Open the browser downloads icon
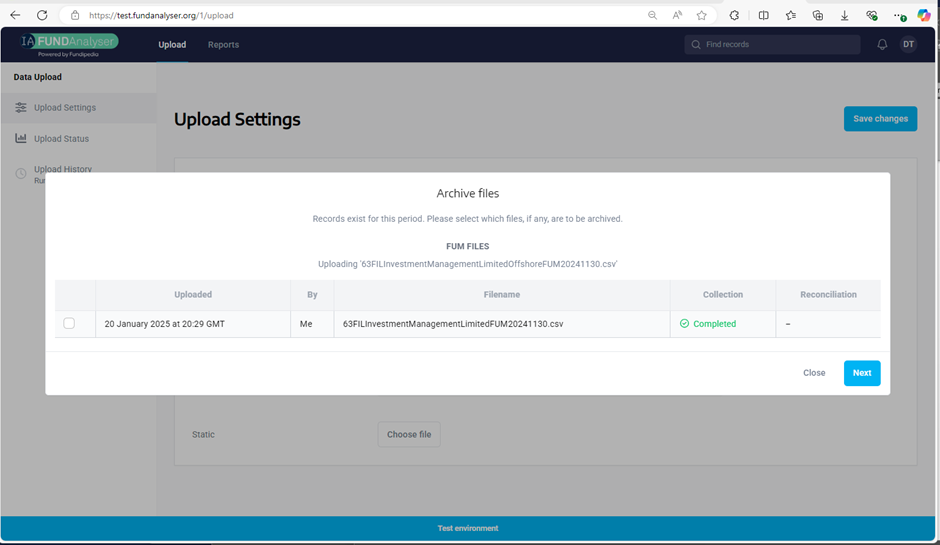 click(845, 16)
